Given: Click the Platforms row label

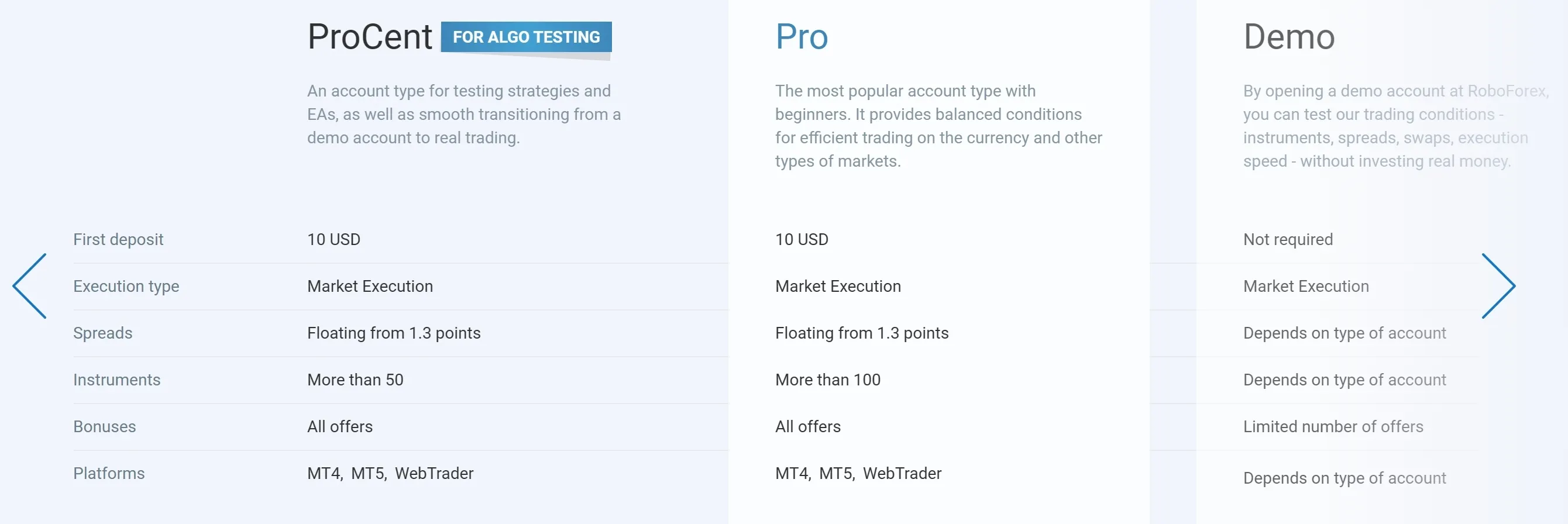Looking at the screenshot, I should pyautogui.click(x=109, y=474).
